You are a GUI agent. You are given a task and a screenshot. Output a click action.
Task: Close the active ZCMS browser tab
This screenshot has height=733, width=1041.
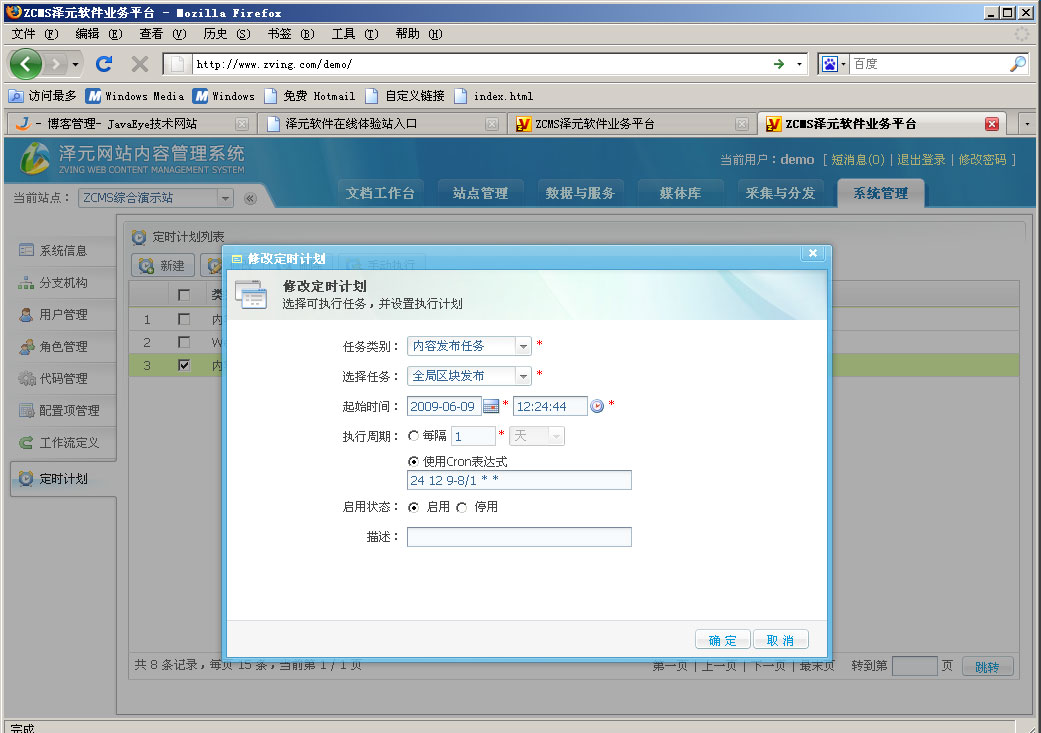[992, 124]
